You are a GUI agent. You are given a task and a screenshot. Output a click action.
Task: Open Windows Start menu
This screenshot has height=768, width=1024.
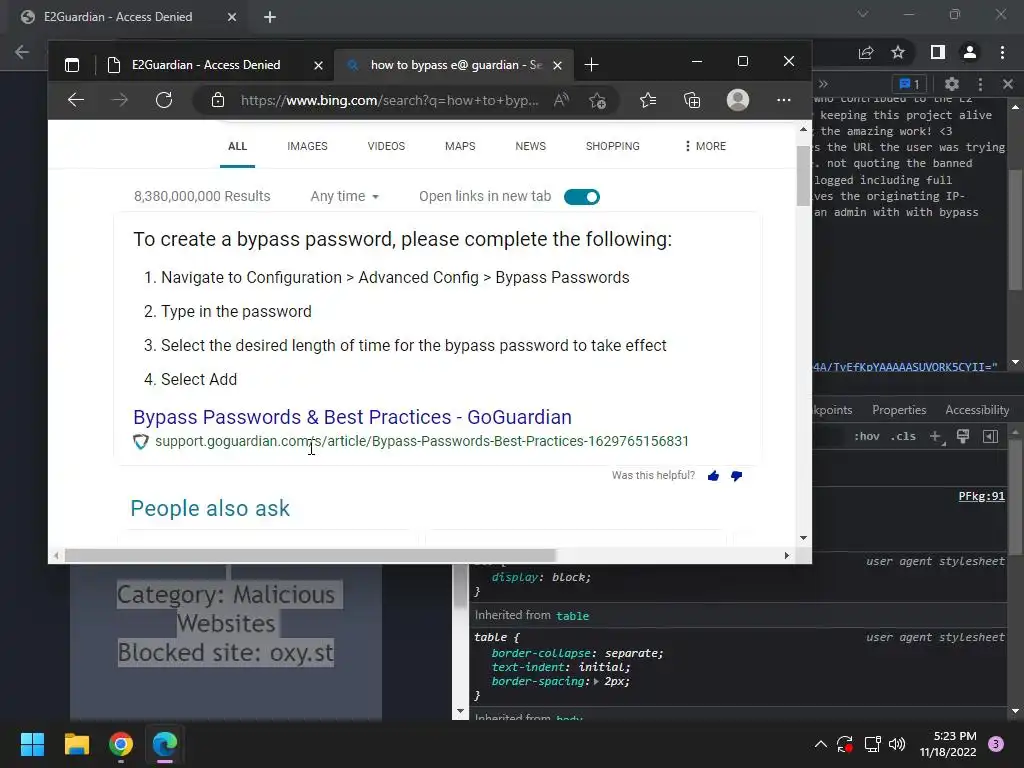click(32, 744)
